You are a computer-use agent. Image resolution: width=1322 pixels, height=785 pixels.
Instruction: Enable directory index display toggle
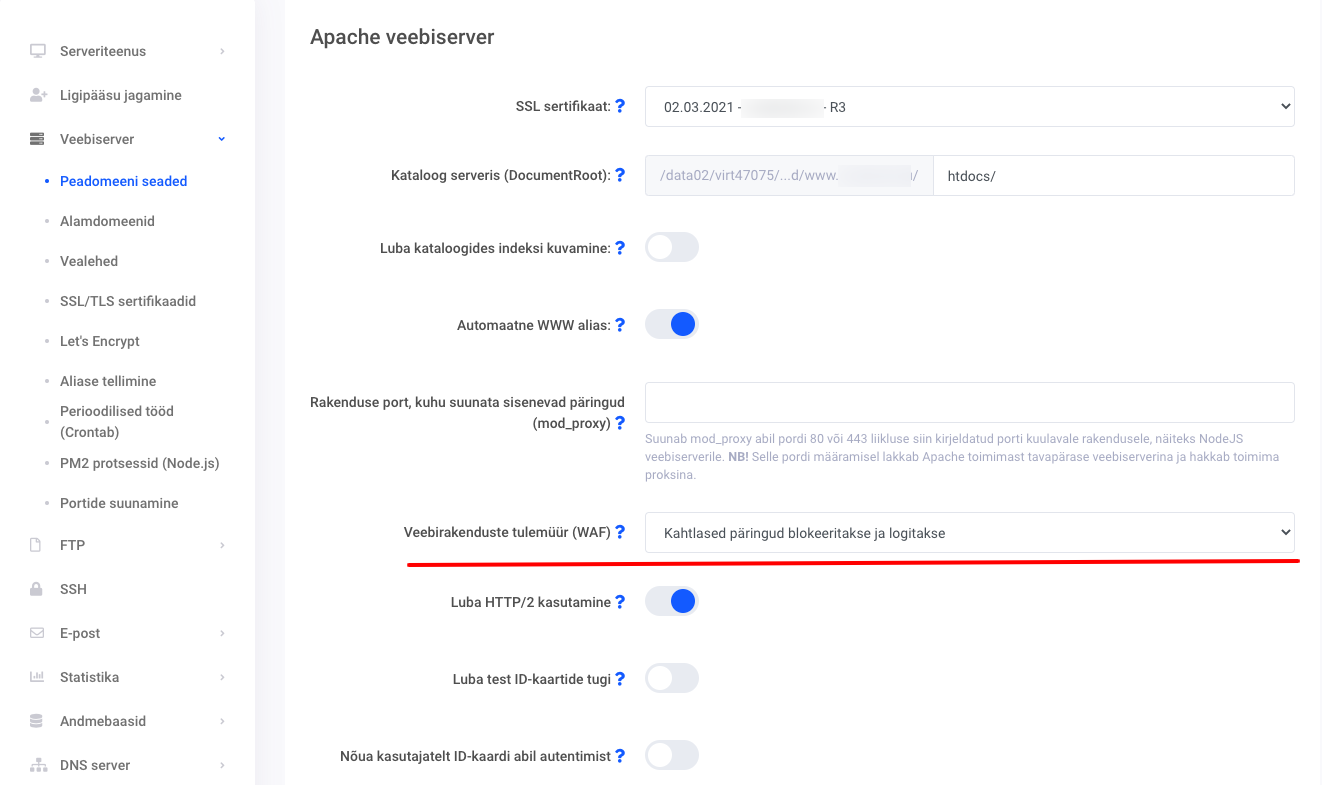point(671,247)
